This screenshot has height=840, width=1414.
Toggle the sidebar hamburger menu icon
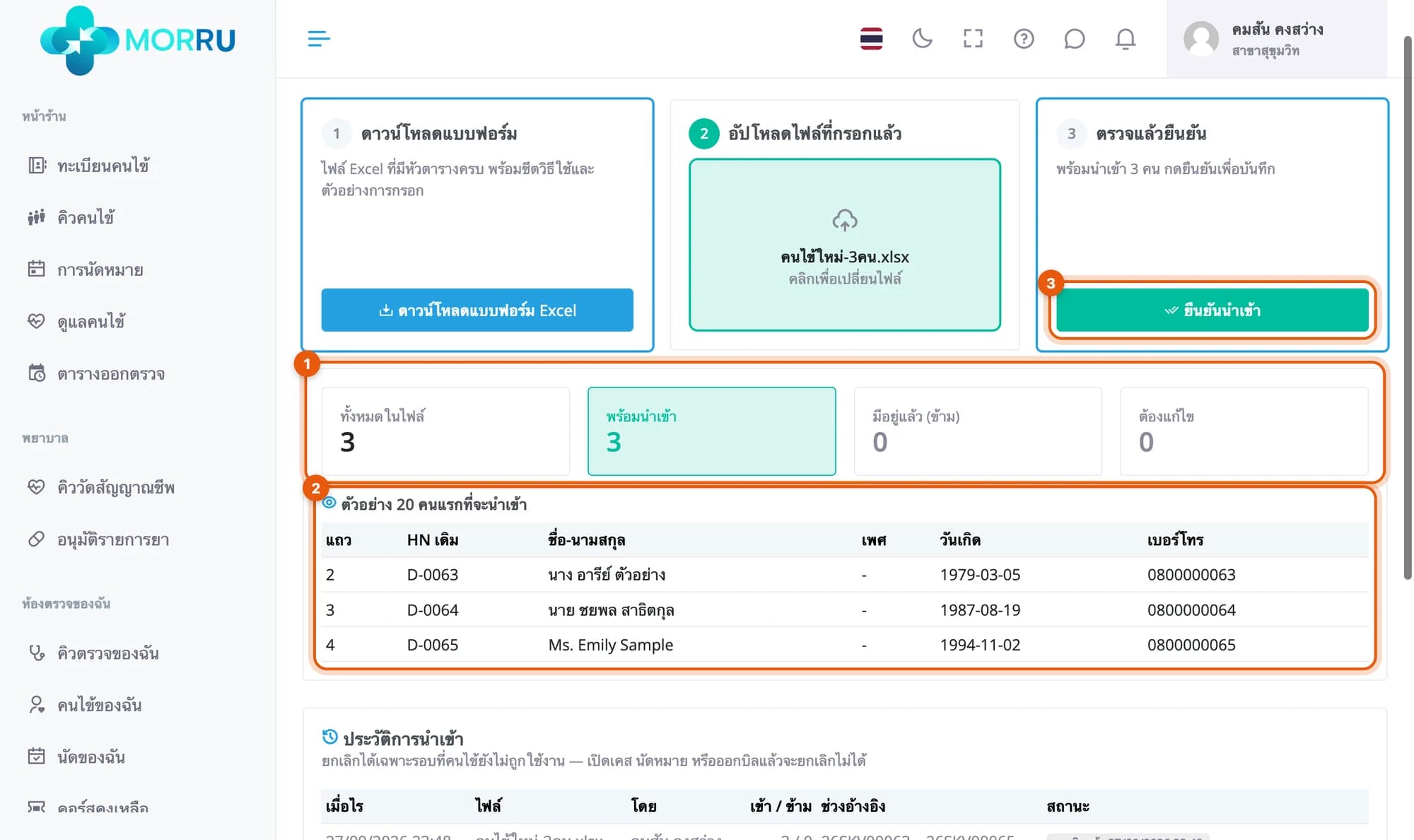[x=319, y=39]
